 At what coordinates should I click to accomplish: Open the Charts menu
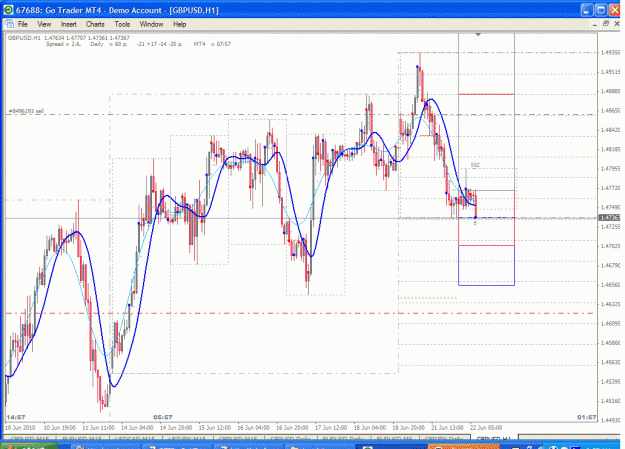coord(95,24)
